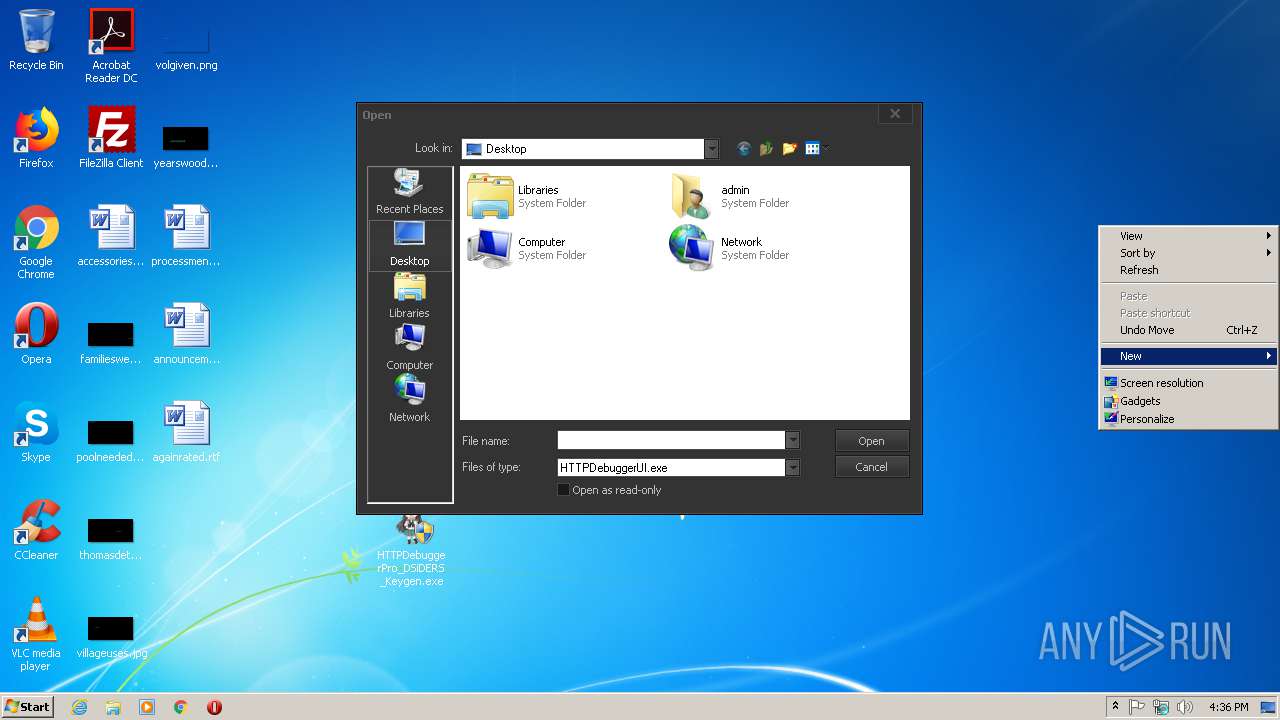Select the Opera desktop shortcut
1280x720 pixels.
36,334
